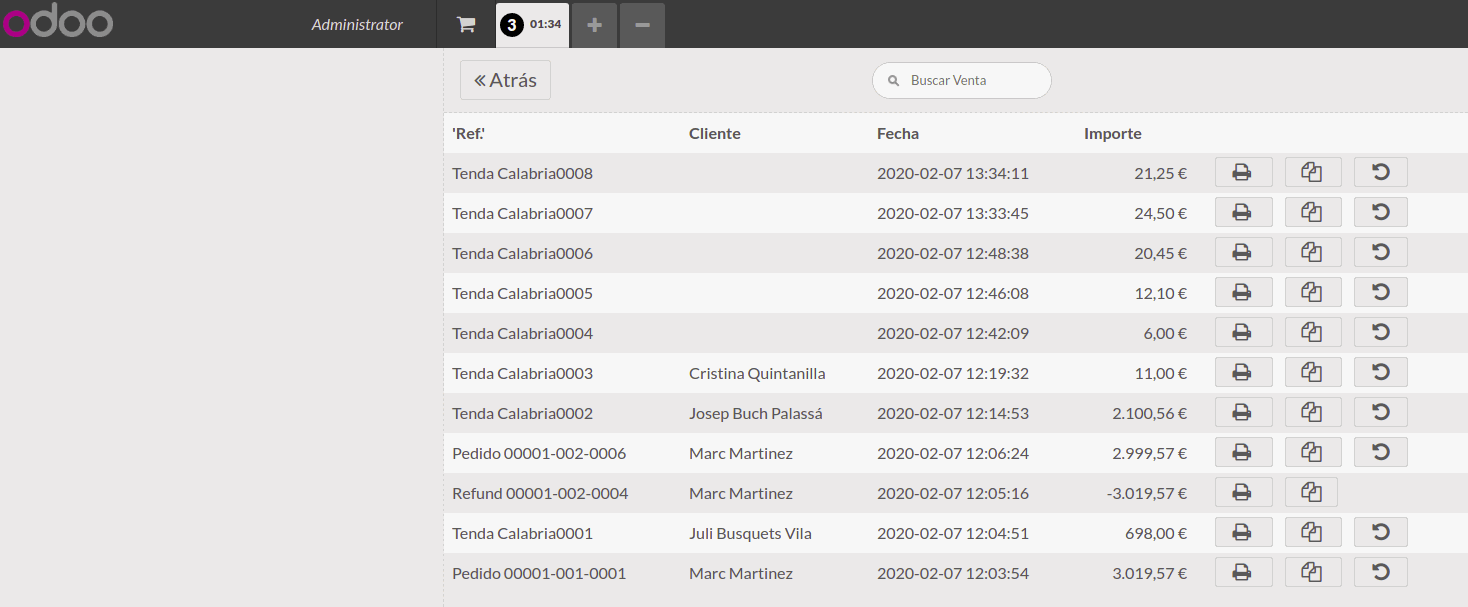Return Juli Busquets Vila's order
Viewport: 1468px width, 607px height.
click(1380, 532)
